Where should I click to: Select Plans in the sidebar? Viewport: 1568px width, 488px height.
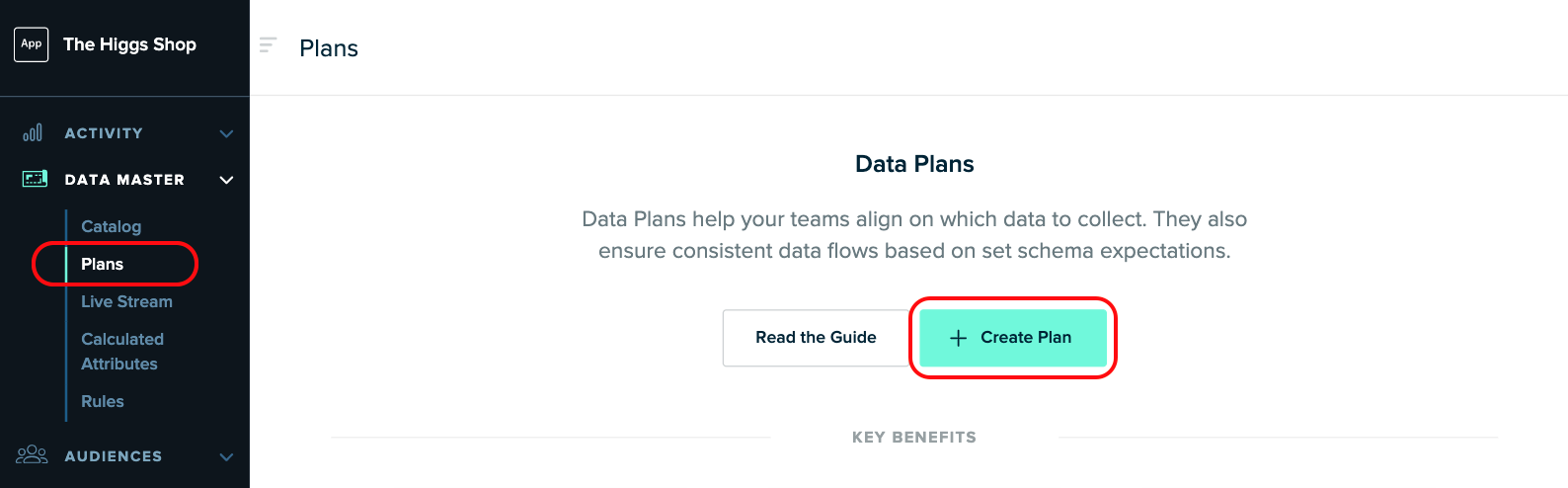point(102,264)
